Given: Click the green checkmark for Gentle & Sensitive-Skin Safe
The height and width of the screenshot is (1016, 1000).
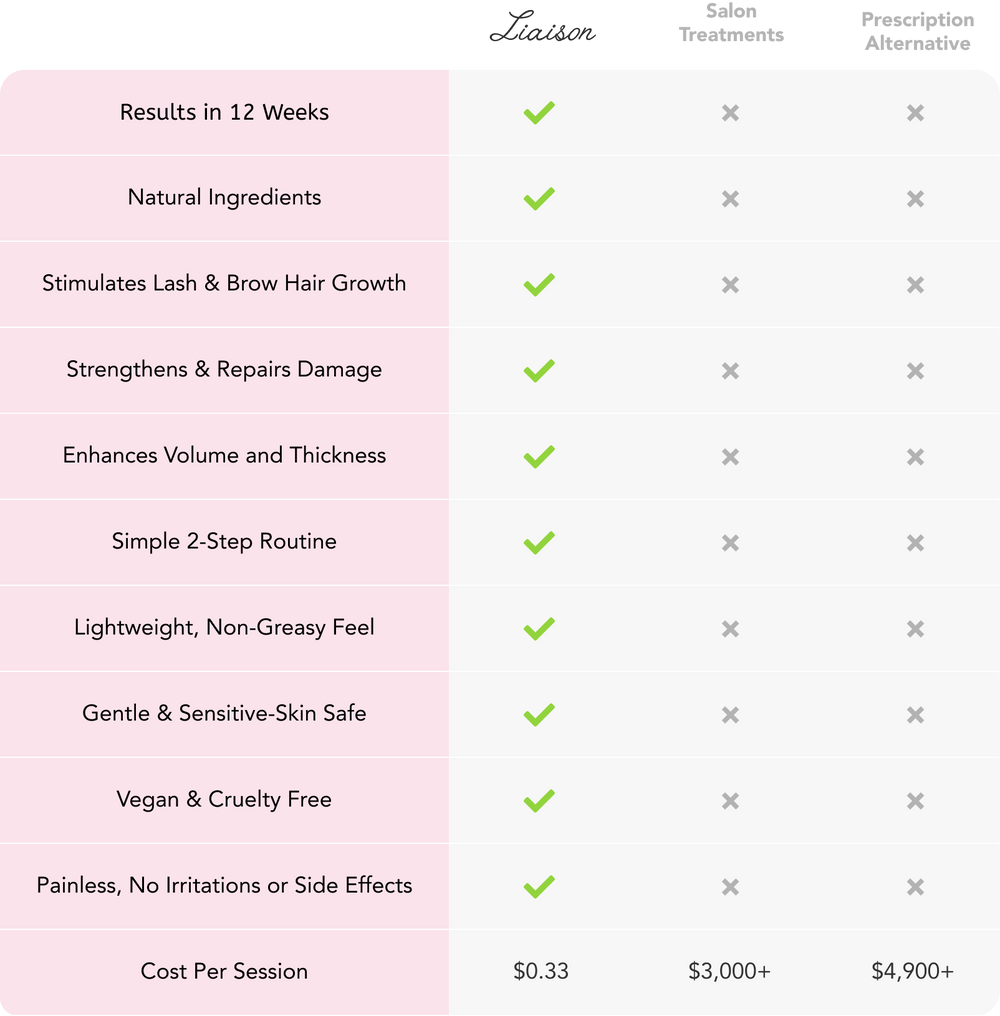Looking at the screenshot, I should pyautogui.click(x=538, y=715).
